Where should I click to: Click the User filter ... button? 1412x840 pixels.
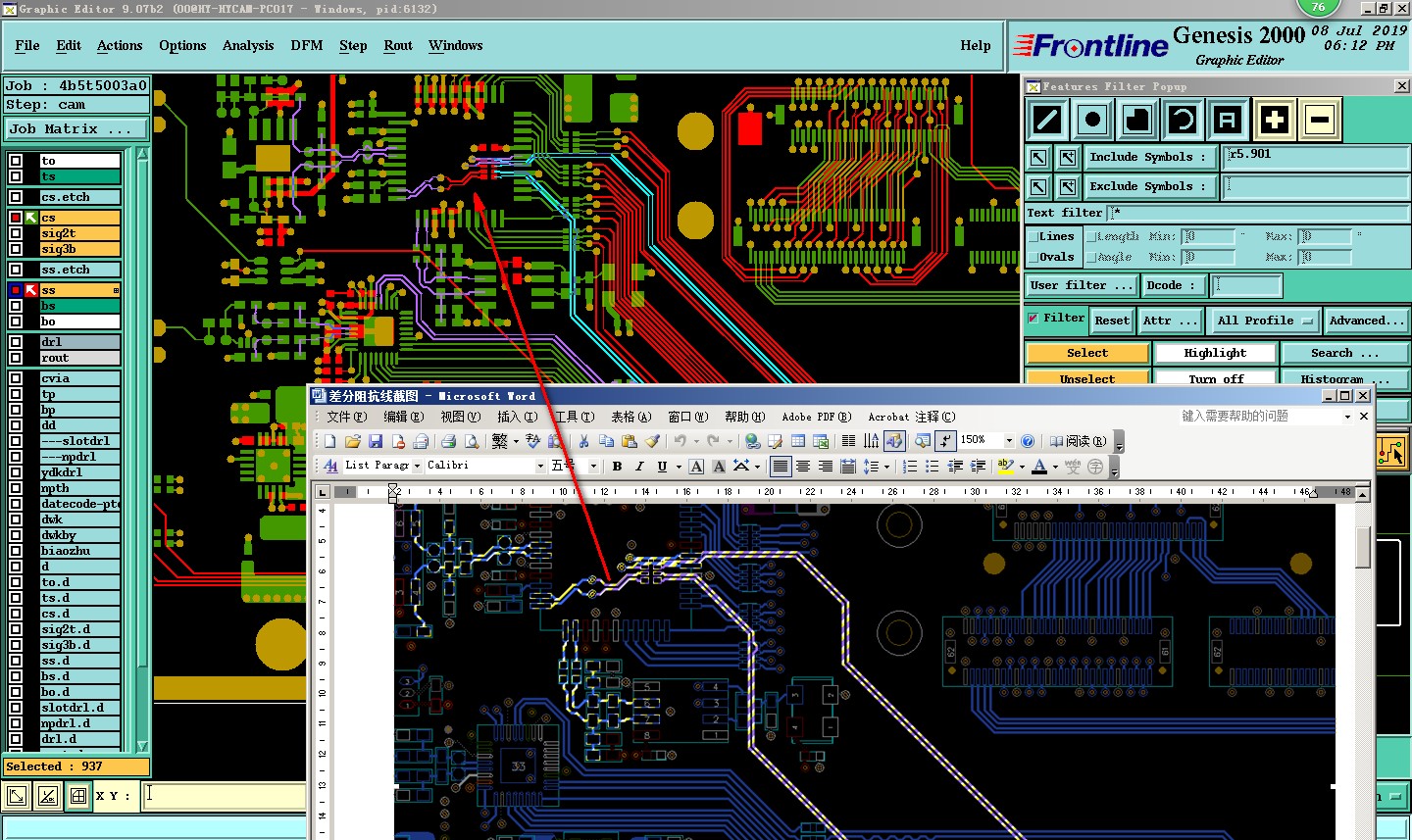1083,286
